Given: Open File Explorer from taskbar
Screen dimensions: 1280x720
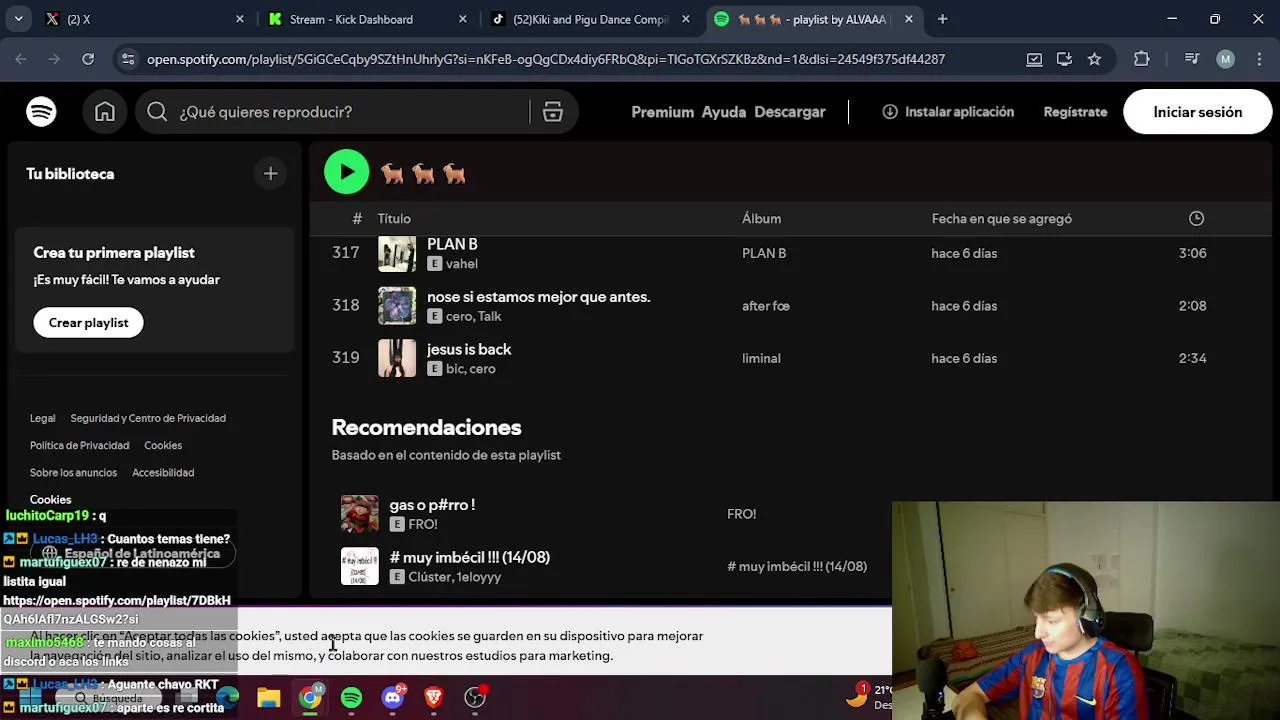Looking at the screenshot, I should pos(269,697).
